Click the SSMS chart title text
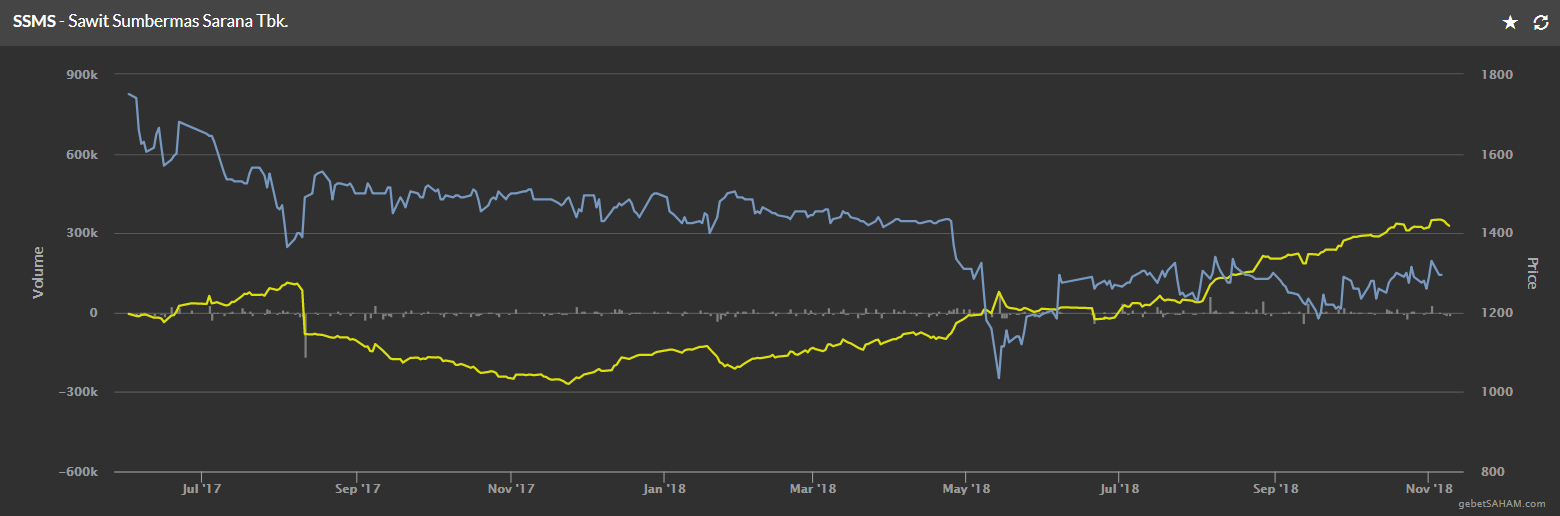Screen dimensions: 1560x516 click(x=150, y=21)
